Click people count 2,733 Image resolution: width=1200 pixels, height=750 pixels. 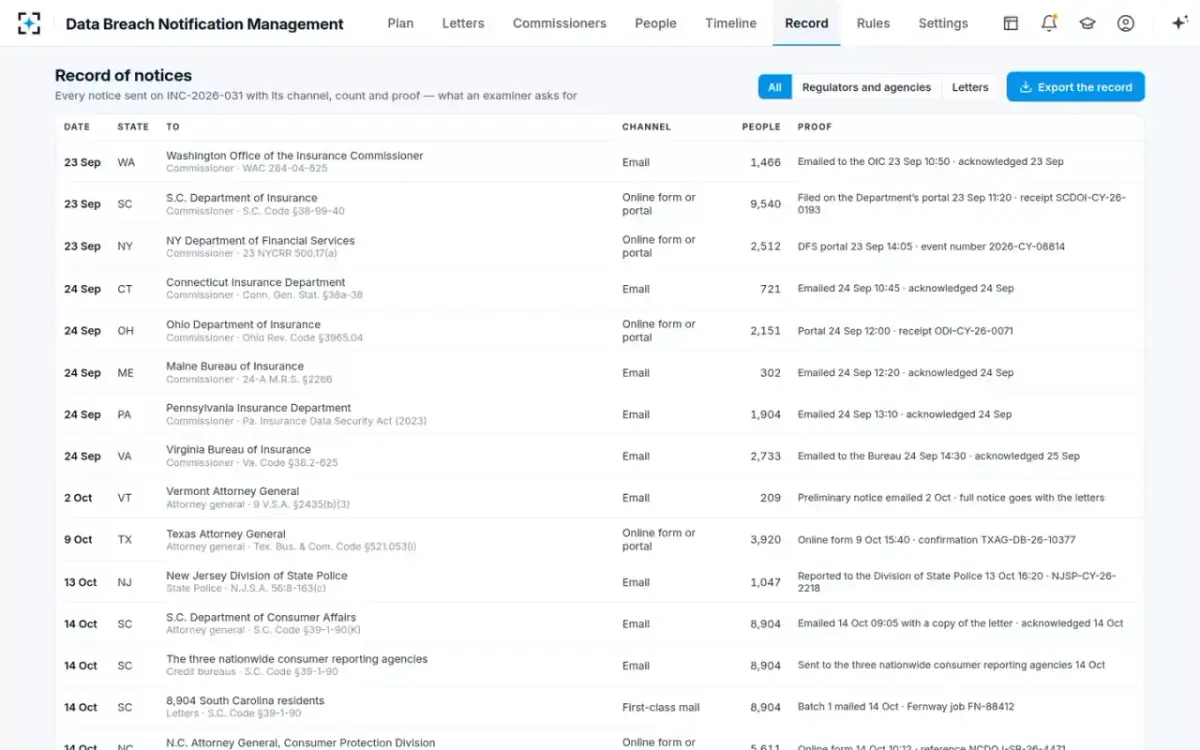[x=765, y=456]
